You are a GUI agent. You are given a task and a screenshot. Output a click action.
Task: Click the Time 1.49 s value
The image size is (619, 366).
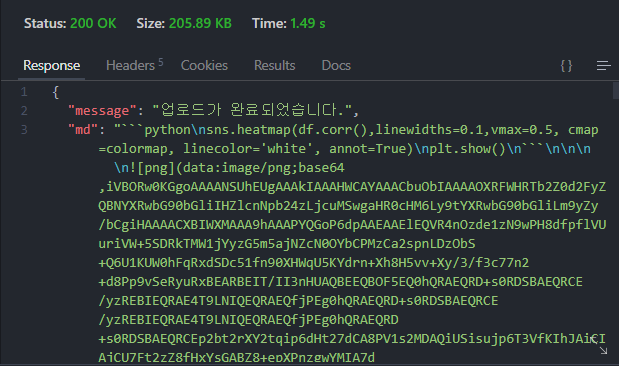coord(308,23)
